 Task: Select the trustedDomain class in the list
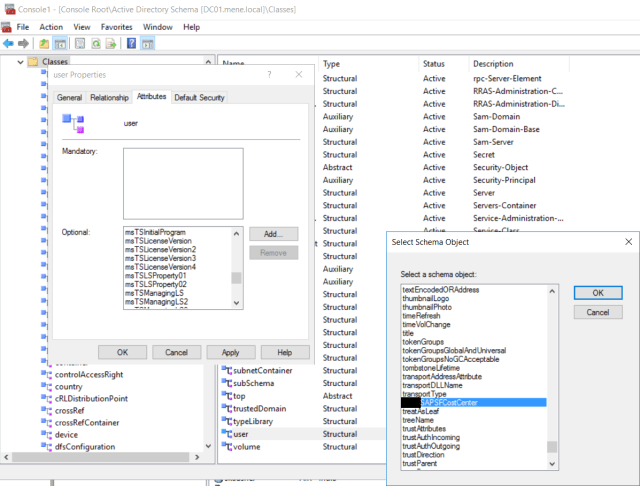point(258,408)
